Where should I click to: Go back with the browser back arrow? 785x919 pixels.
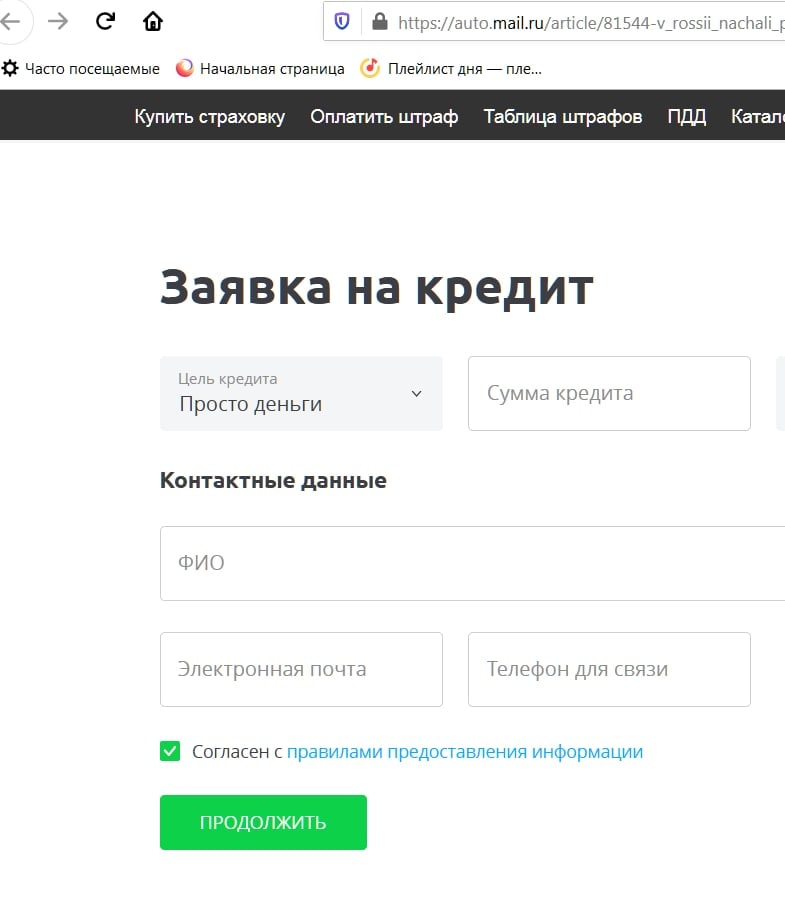(11, 22)
